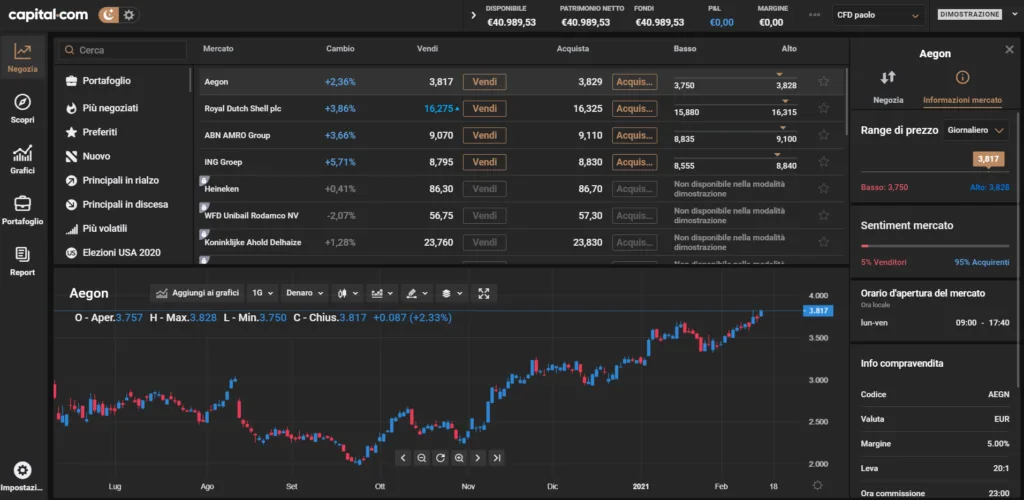Jump to latest chart data

click(x=497, y=458)
